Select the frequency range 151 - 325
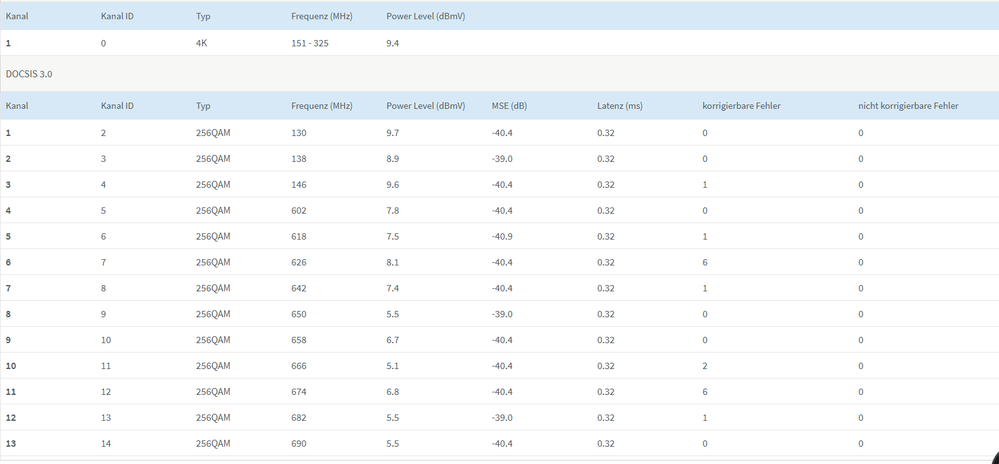 [310, 43]
